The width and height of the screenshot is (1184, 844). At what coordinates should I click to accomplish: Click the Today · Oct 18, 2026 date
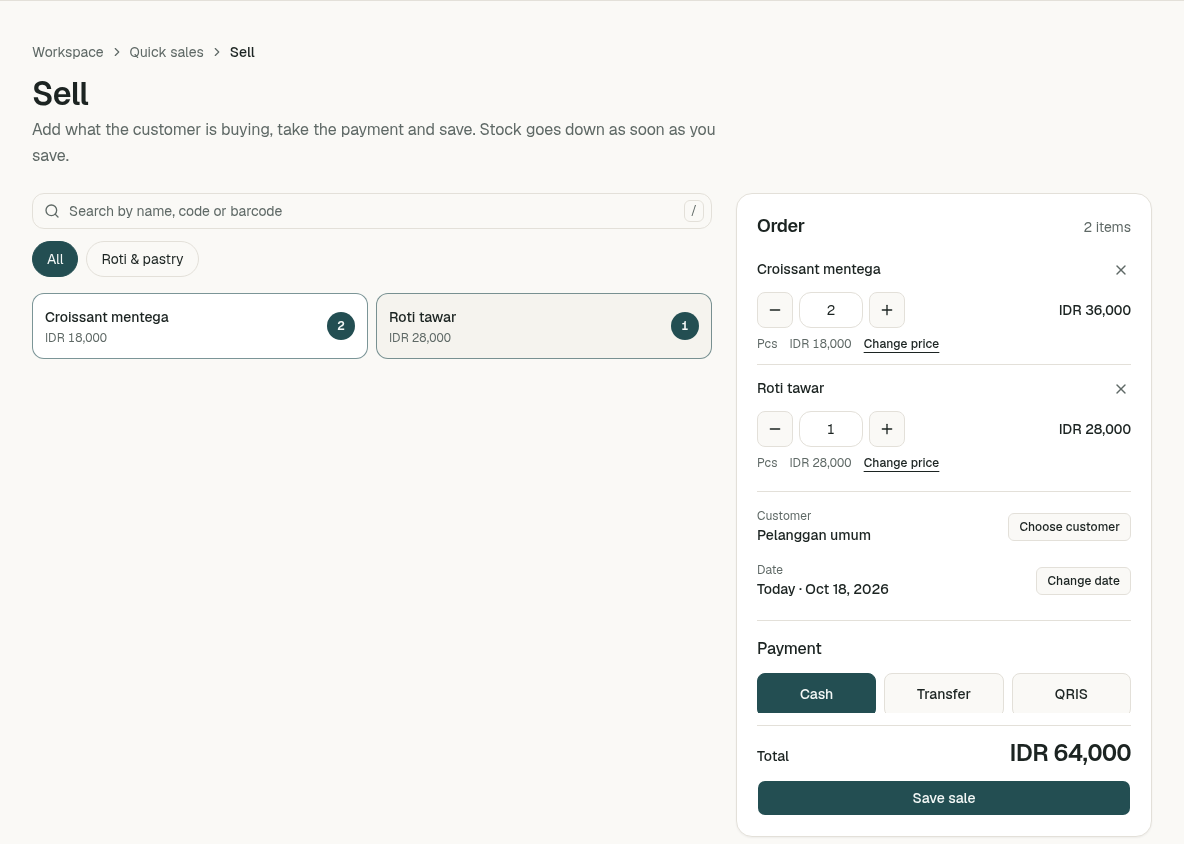(822, 589)
